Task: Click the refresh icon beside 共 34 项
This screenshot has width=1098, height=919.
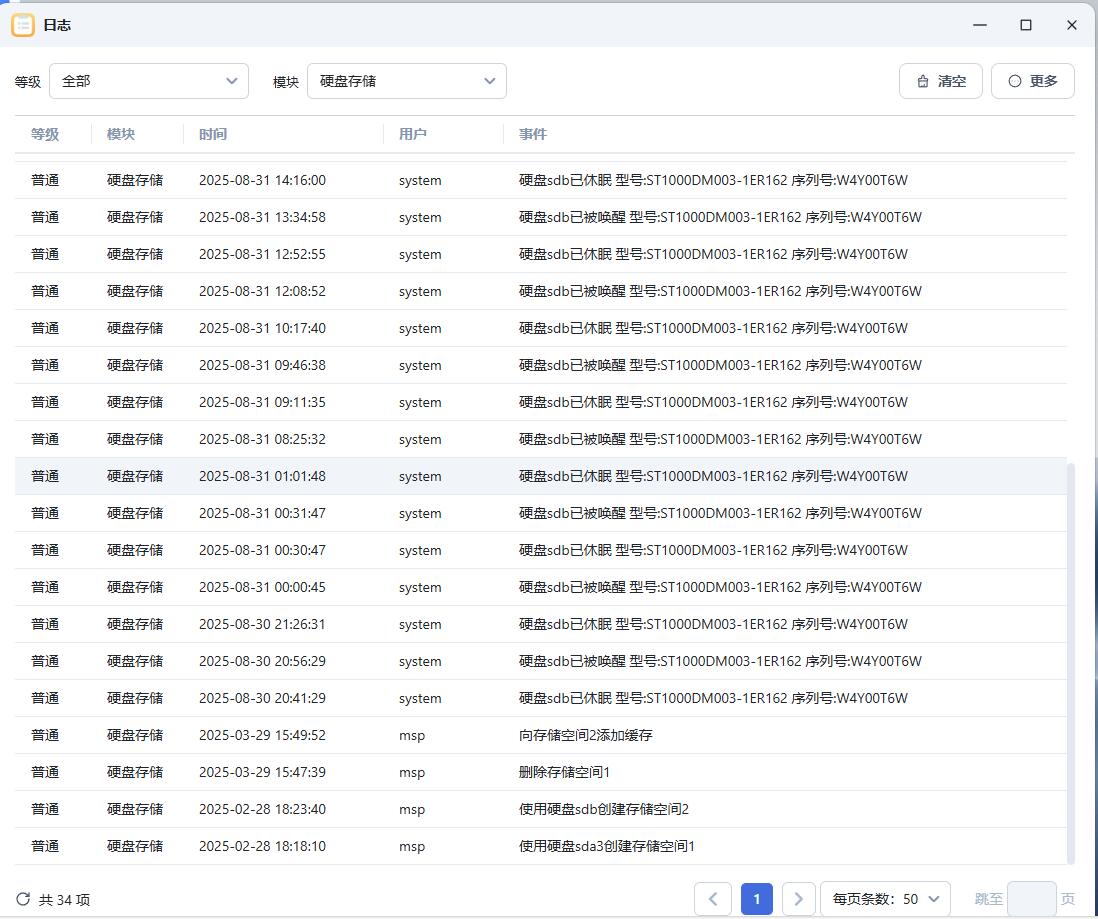Action: tap(24, 899)
